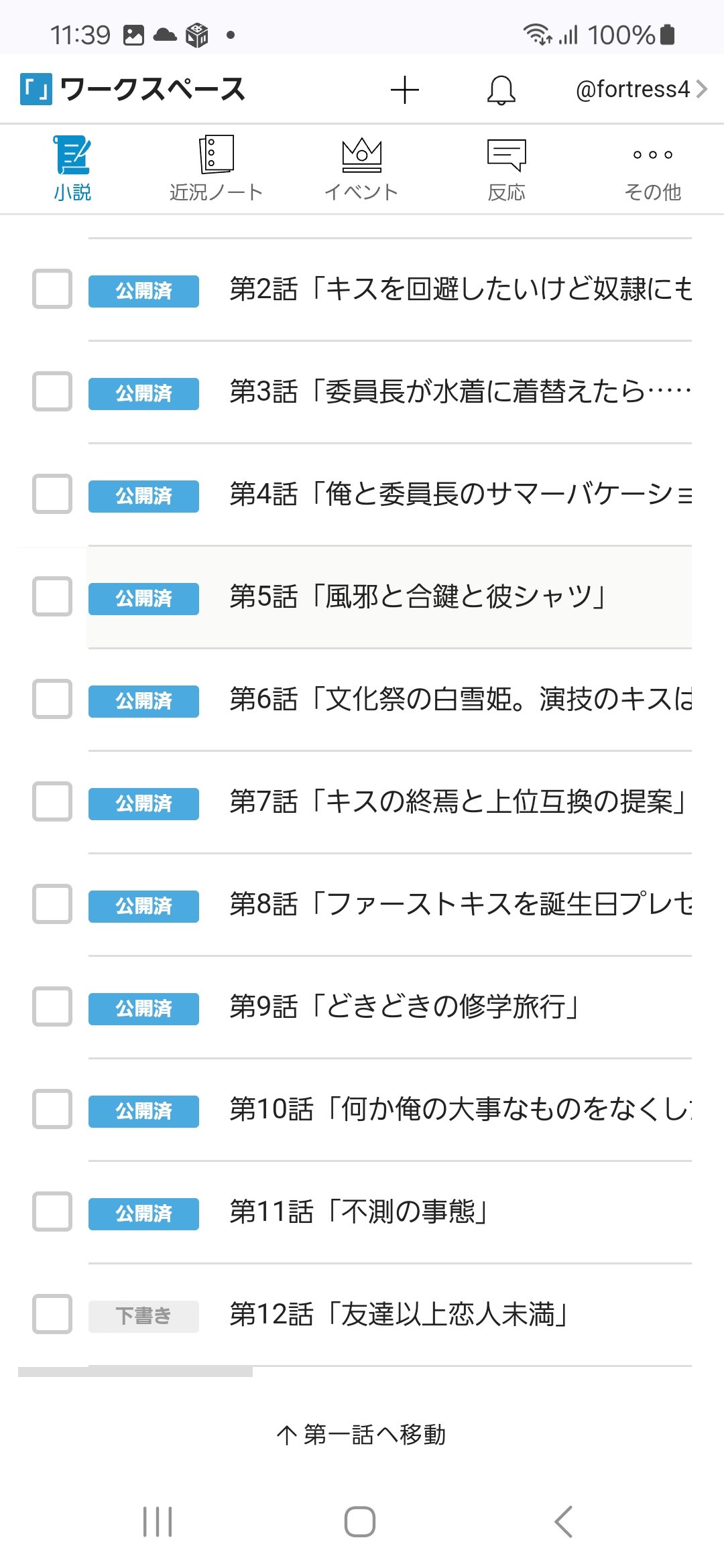Screen dimensions: 724x1568
Task: Open the イベント crown icon
Action: (361, 155)
